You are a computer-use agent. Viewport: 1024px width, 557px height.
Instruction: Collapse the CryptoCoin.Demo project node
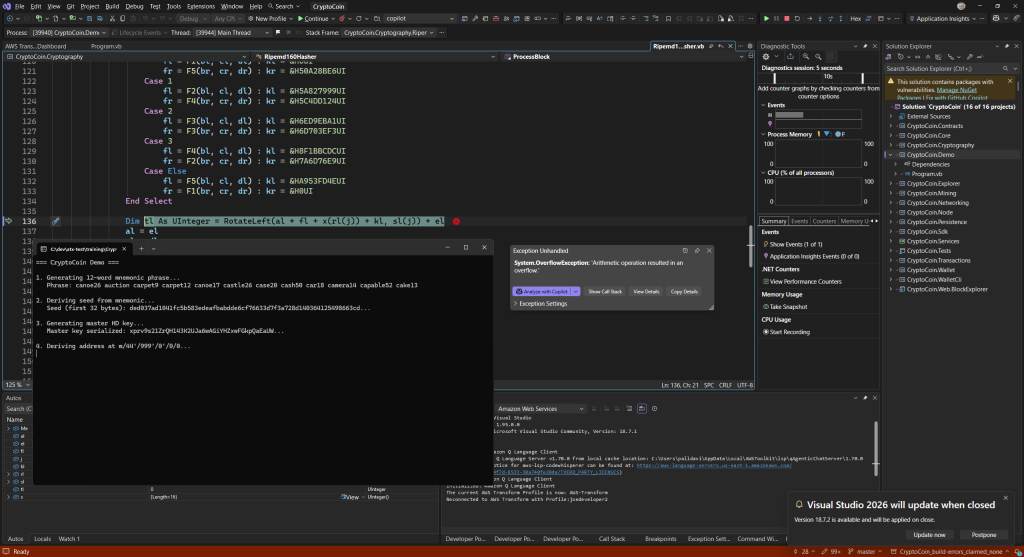(x=891, y=155)
